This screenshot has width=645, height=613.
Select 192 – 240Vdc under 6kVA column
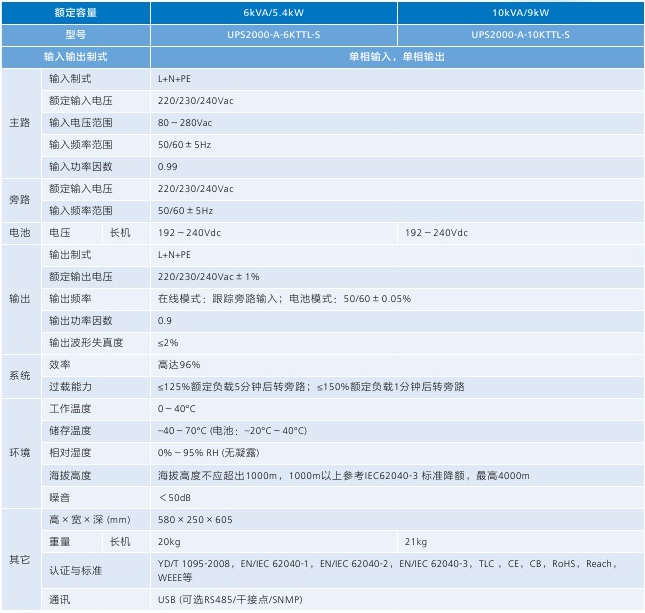click(x=189, y=233)
